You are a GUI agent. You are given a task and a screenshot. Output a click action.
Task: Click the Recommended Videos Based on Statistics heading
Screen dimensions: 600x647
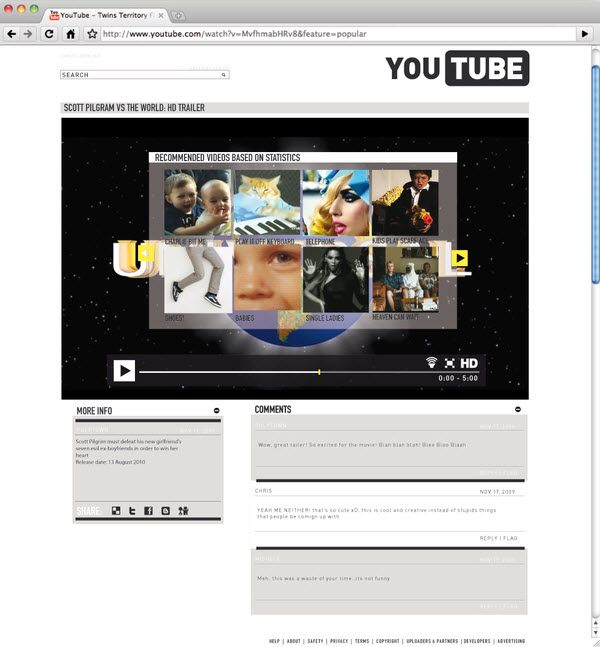[227, 158]
